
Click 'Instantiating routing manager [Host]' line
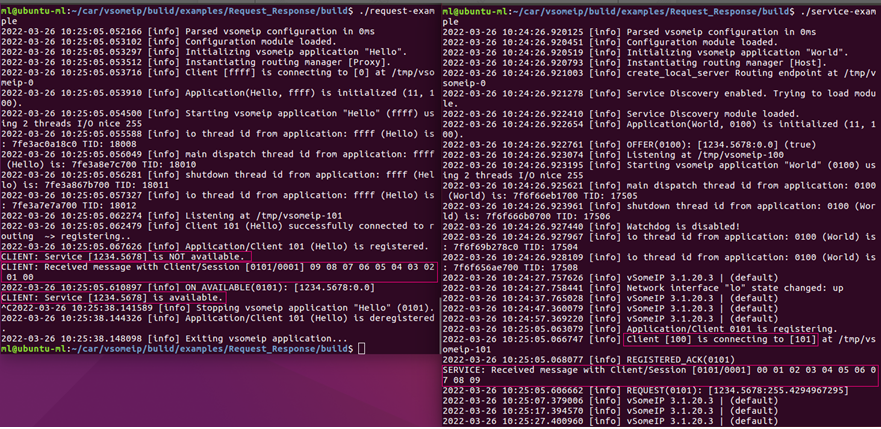[633, 62]
